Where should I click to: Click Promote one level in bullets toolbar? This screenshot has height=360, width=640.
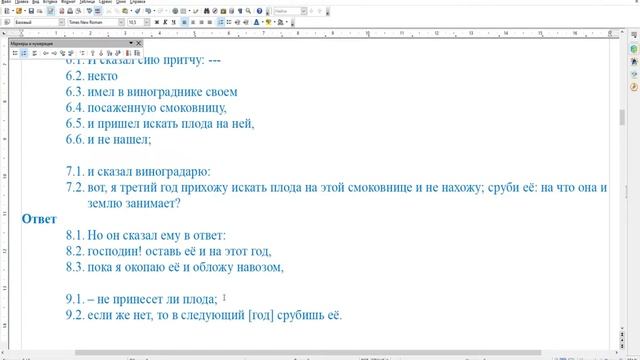(46, 53)
